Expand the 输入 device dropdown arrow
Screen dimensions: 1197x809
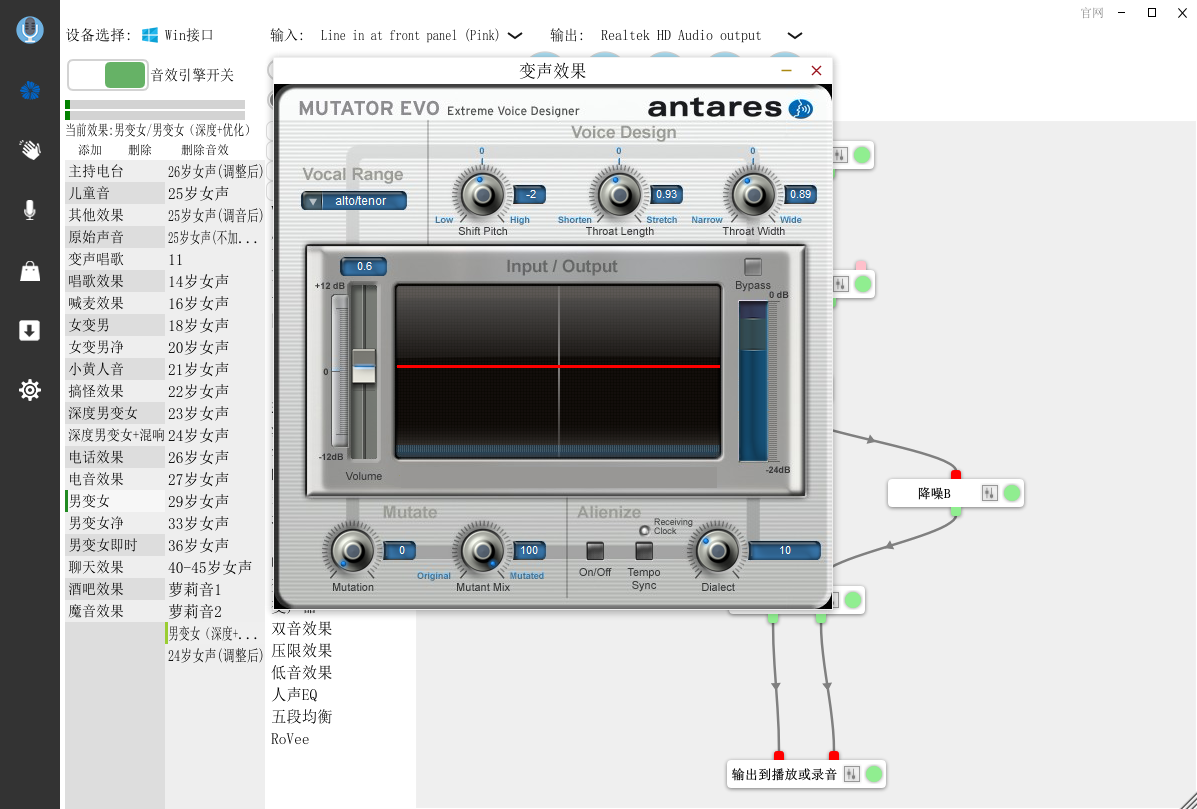click(x=515, y=36)
